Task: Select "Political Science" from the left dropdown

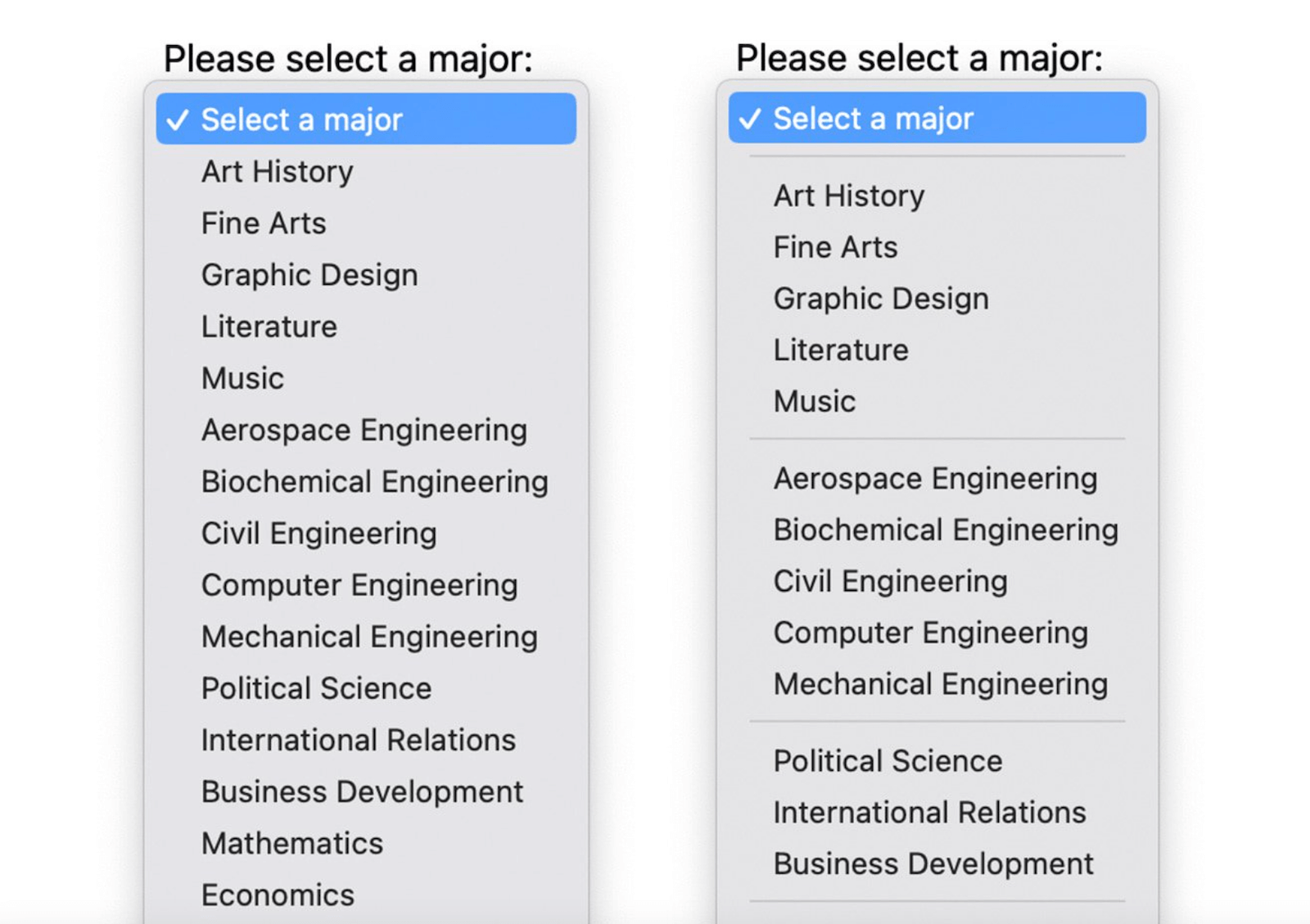Action: click(x=315, y=688)
